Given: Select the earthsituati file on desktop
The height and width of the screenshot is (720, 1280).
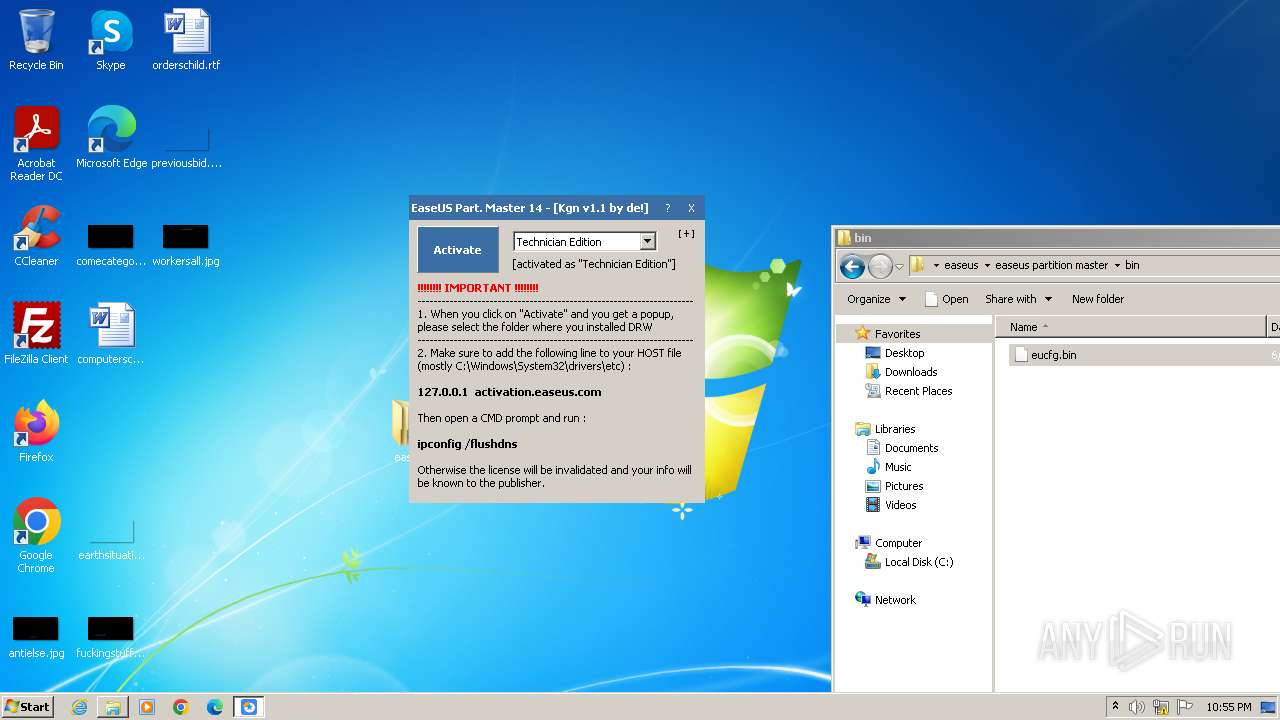Looking at the screenshot, I should 110,540.
